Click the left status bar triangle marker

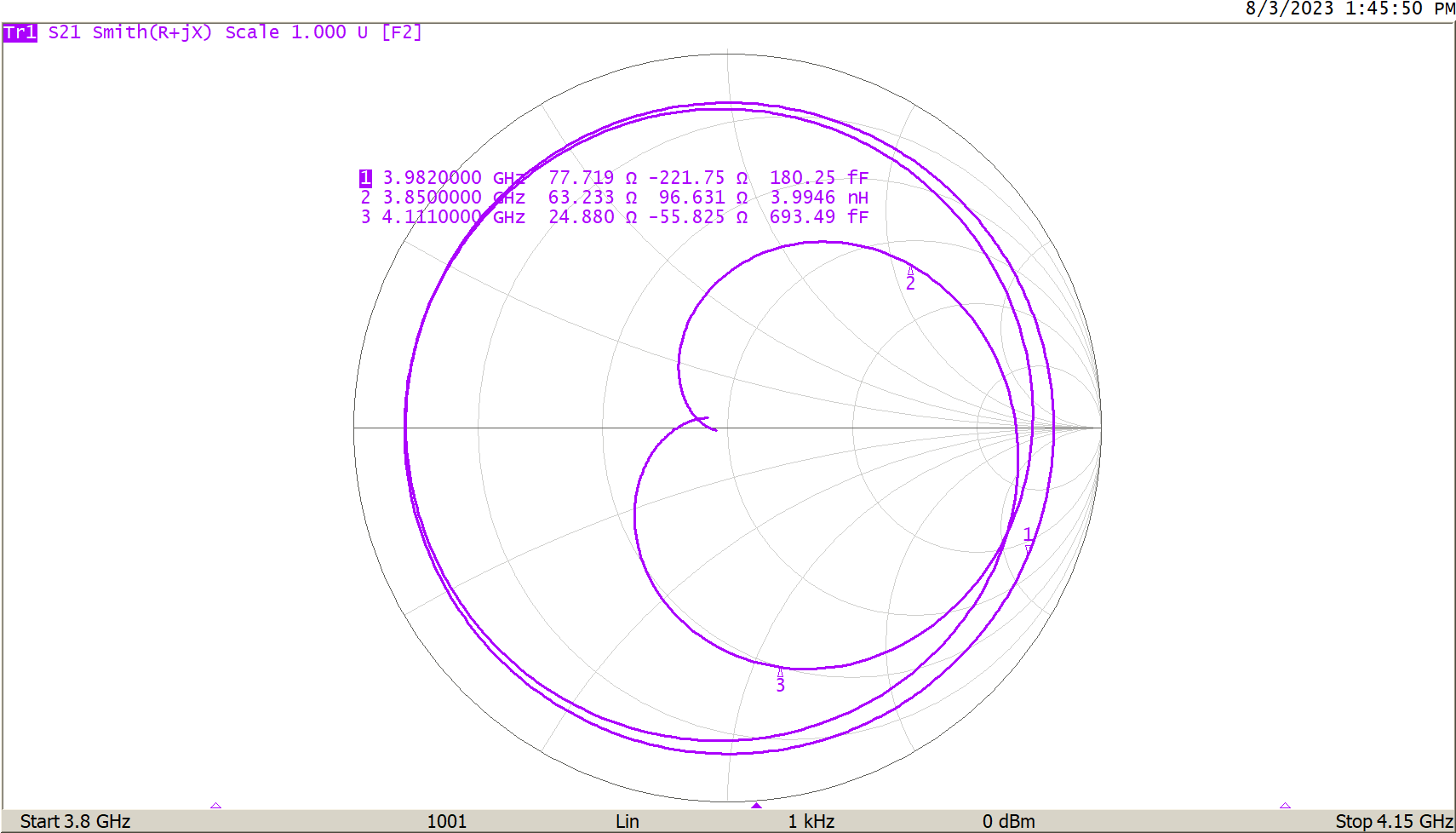pos(215,804)
